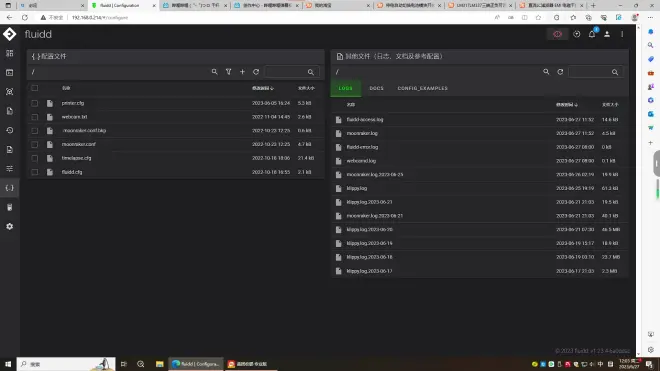660x371 pixels.
Task: Switch to the LOGS tab
Action: pyautogui.click(x=346, y=88)
